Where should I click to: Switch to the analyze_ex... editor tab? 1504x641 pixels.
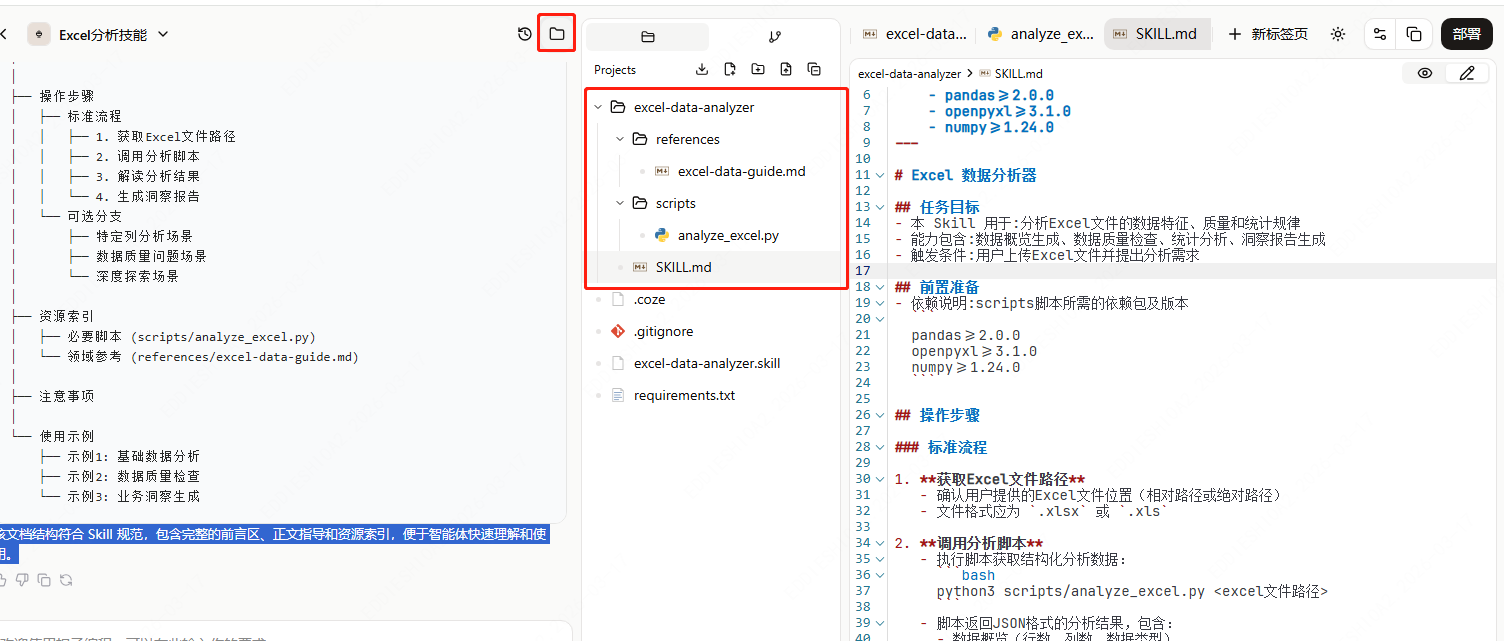1040,34
